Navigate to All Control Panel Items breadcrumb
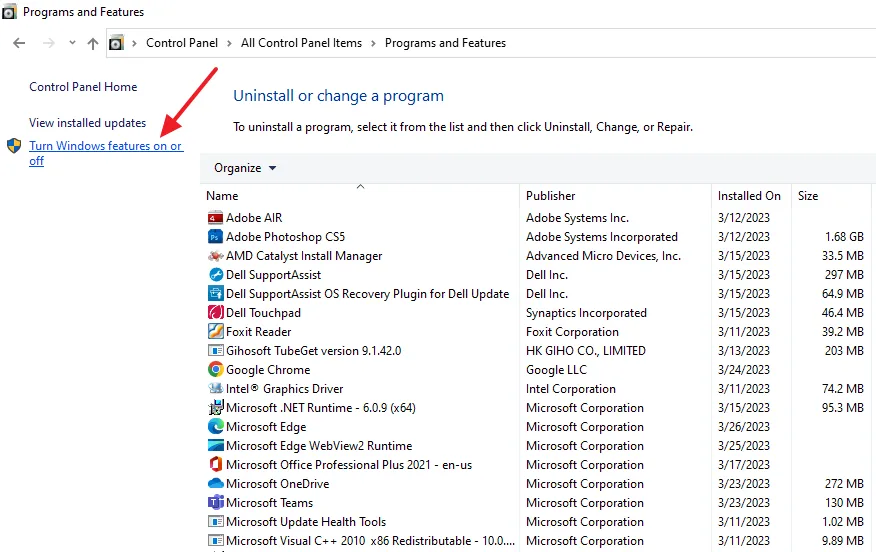The height and width of the screenshot is (552, 876). (301, 43)
